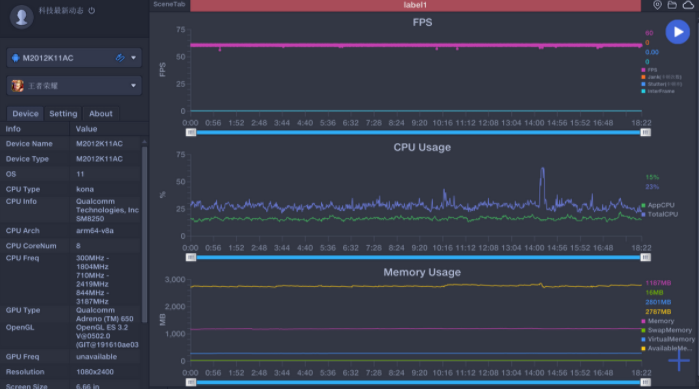Click the location pin icon in top bar
Image resolution: width=699 pixels, height=389 pixels.
tap(657, 5)
